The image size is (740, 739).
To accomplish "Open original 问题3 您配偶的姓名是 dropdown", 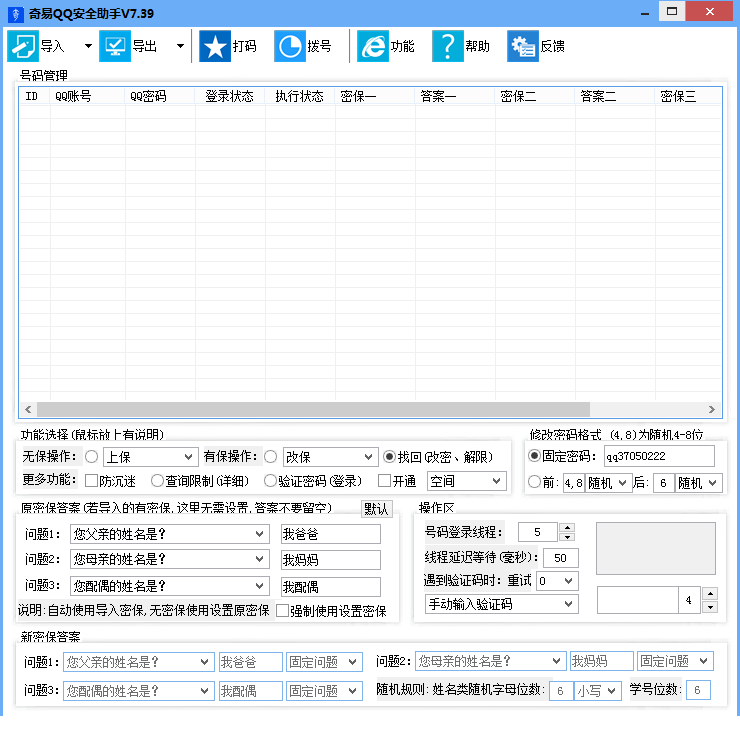I will click(170, 586).
